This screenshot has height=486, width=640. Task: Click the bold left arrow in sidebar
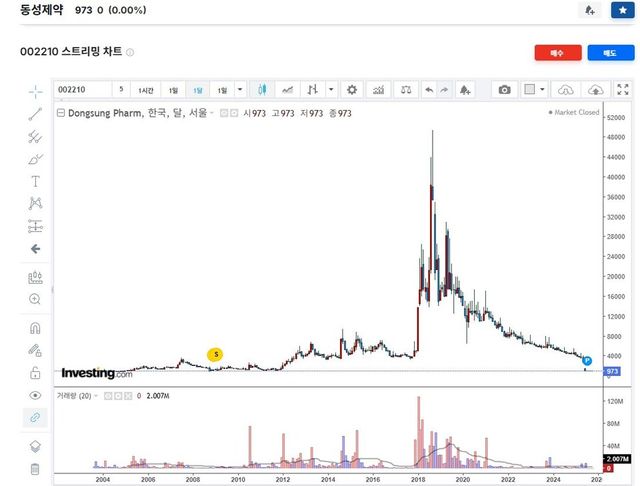[x=36, y=249]
